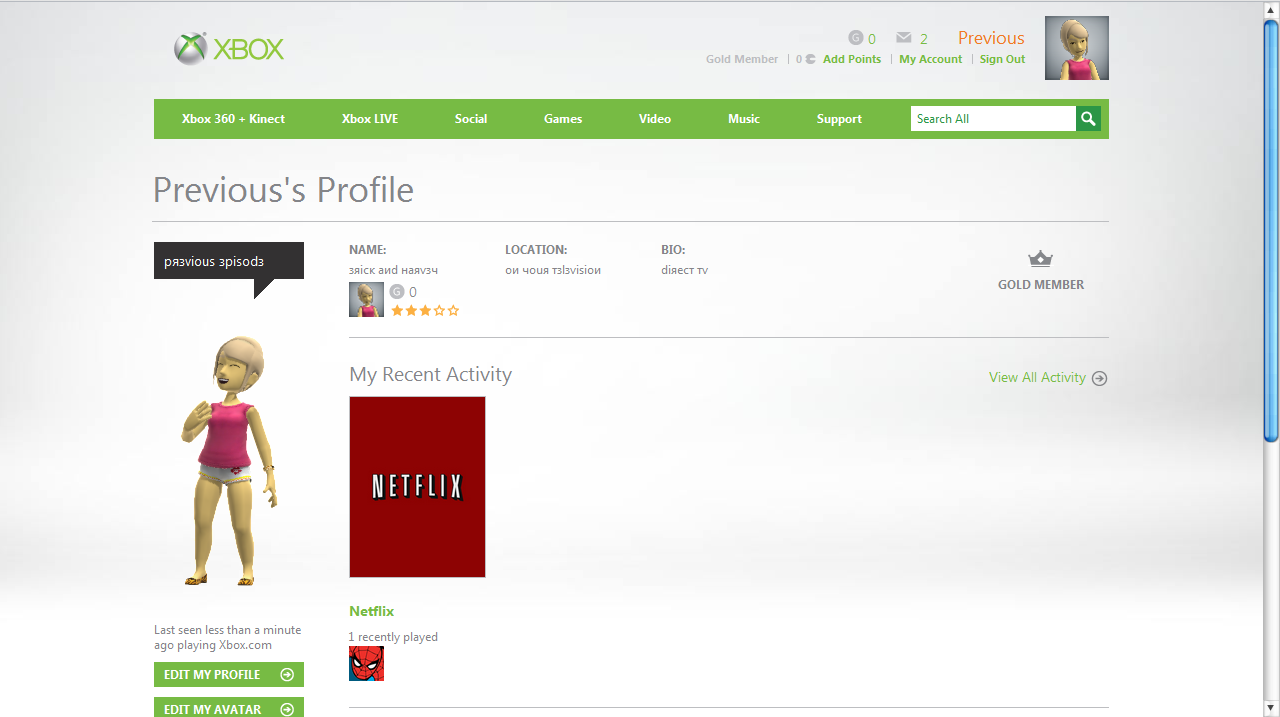This screenshot has height=717, width=1280.
Task: Click the Sign Out link
Action: (1002, 59)
